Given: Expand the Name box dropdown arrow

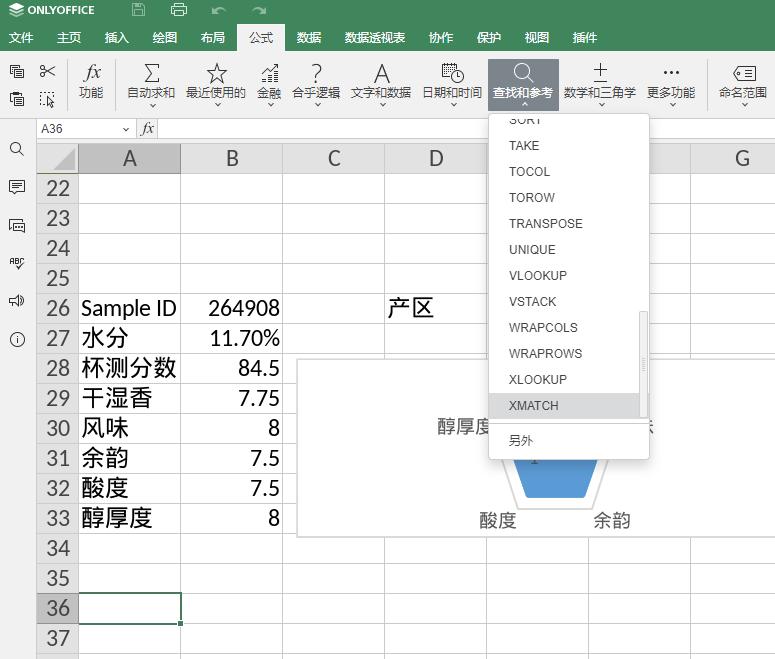Looking at the screenshot, I should click(126, 130).
